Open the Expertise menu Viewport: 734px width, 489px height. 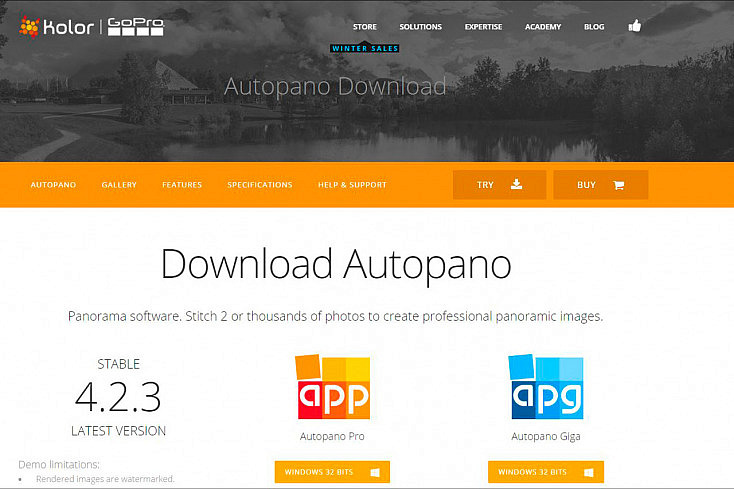(x=483, y=27)
